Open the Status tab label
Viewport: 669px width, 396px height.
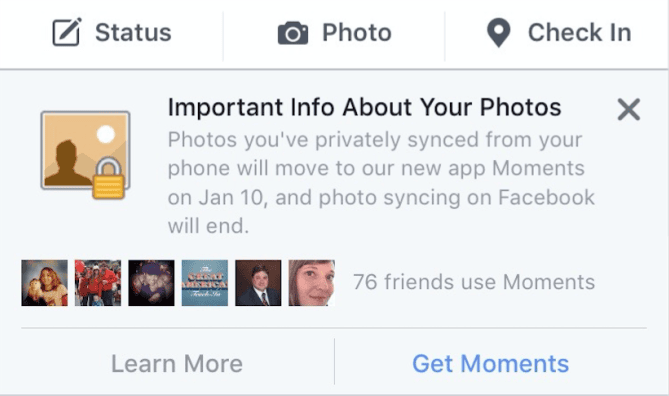click(x=133, y=32)
